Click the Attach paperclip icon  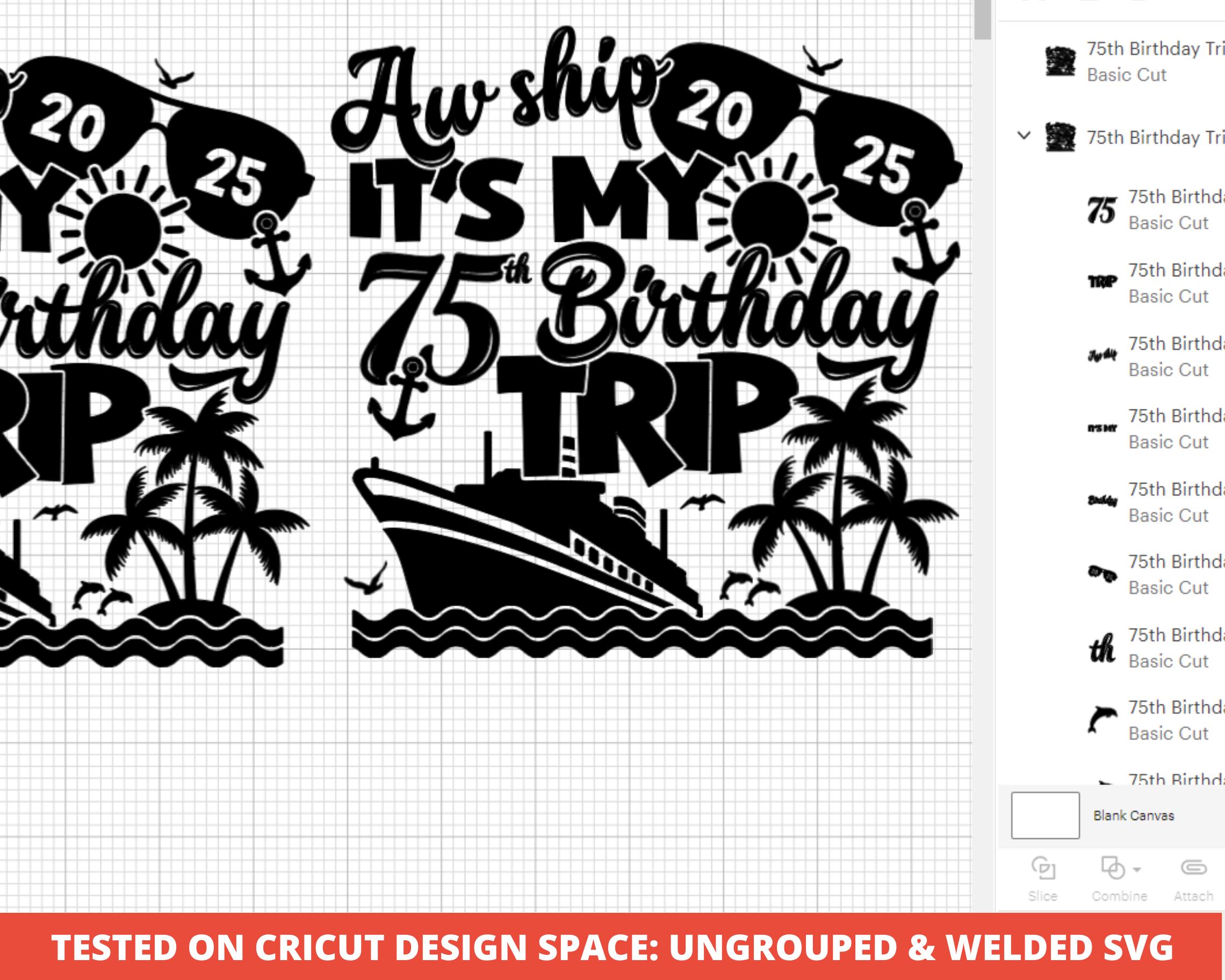1194,867
